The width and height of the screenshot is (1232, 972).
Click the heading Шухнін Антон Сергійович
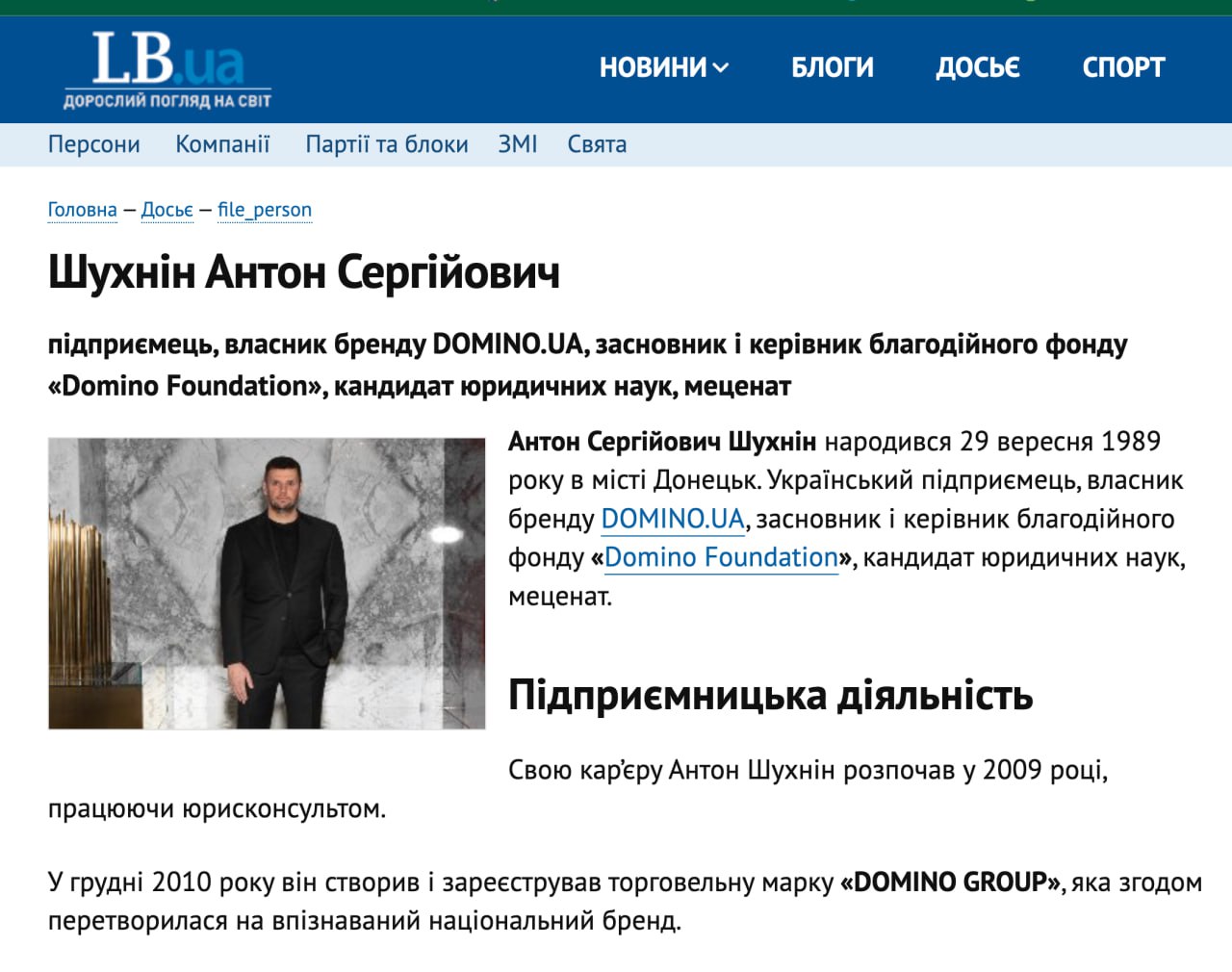(304, 272)
